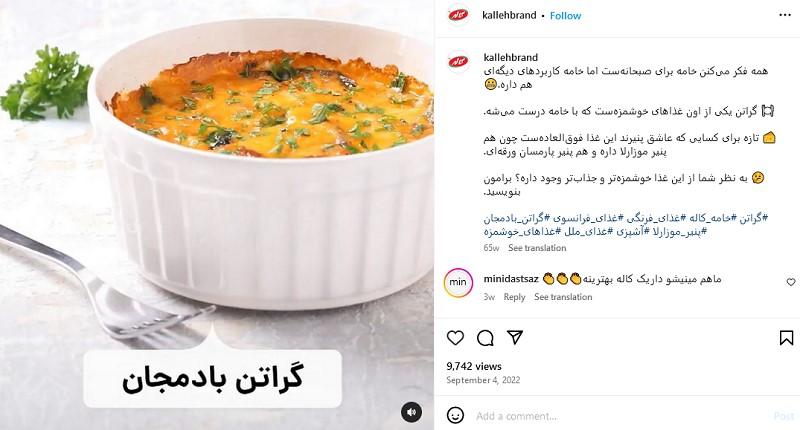Viewport: 800px width, 430px height.
Task: See the translation of the caption
Action: pyautogui.click(x=537, y=248)
